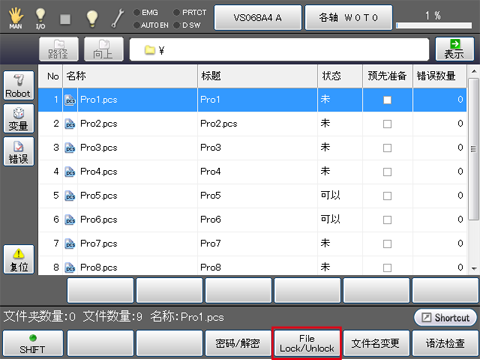The width and height of the screenshot is (480, 360).
Task: Tick the 预先准备 checkbox for Pro1.pcs
Action: [x=387, y=100]
